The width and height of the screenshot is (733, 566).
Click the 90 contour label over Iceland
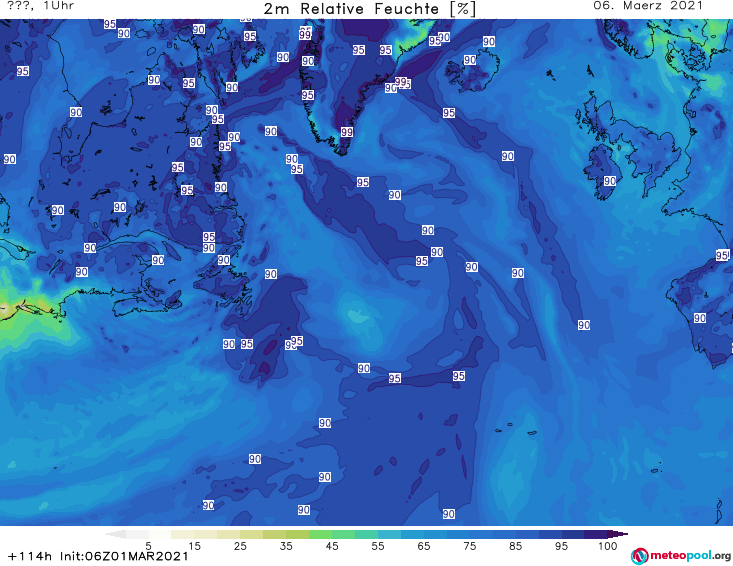[470, 60]
